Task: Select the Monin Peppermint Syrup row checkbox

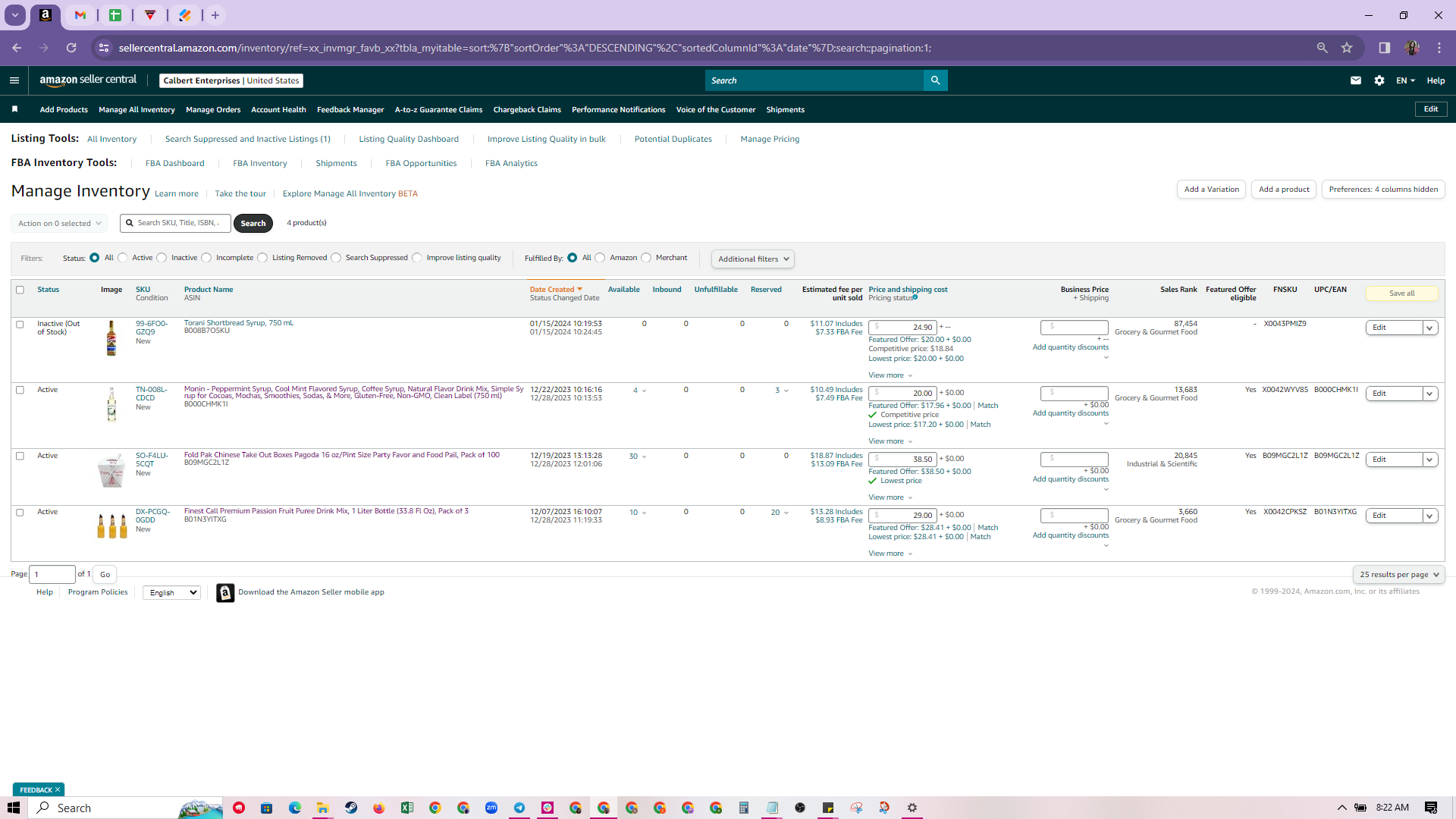Action: click(x=20, y=390)
